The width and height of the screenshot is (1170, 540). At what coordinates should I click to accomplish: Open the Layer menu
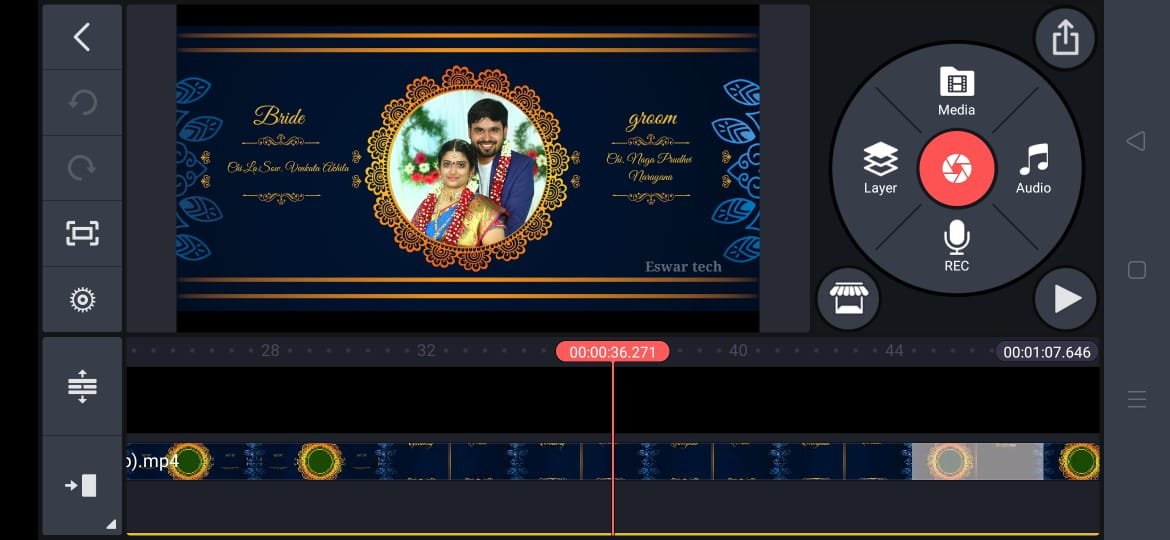click(x=880, y=168)
